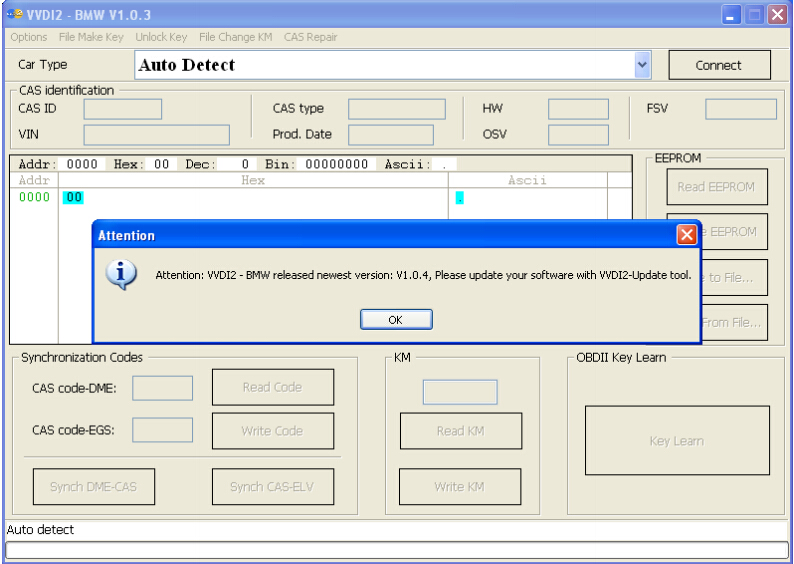Image resolution: width=794 pixels, height=564 pixels.
Task: Click the Write KM button
Action: [x=460, y=487]
